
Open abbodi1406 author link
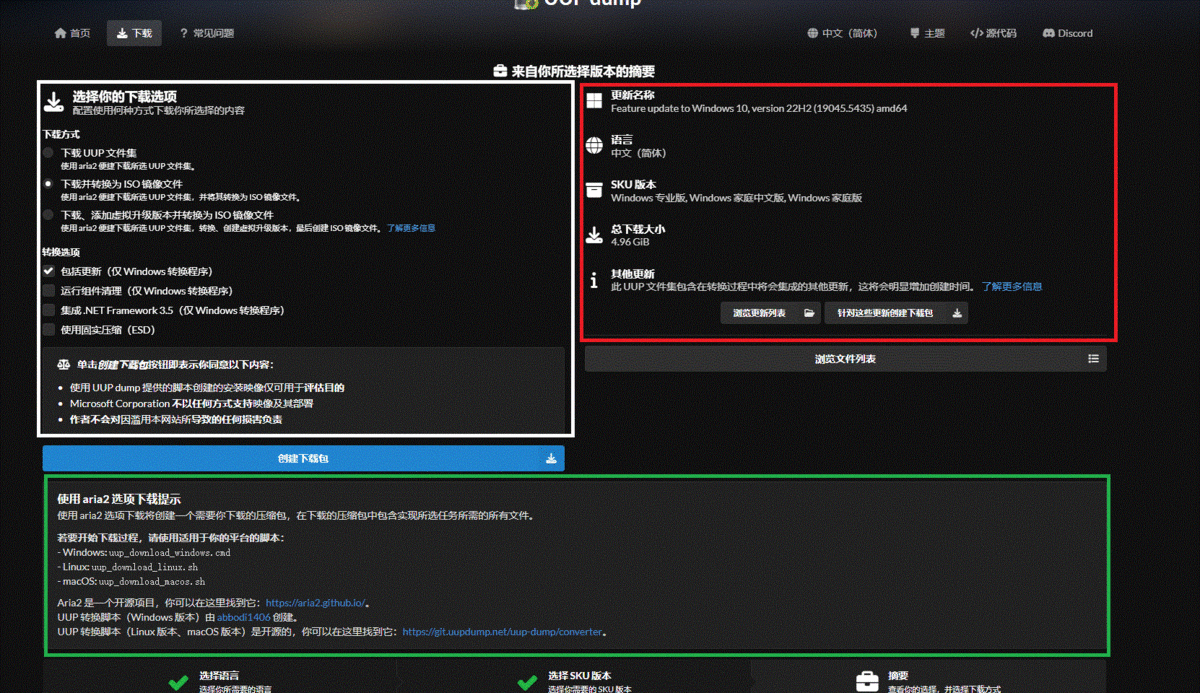tap(242, 617)
